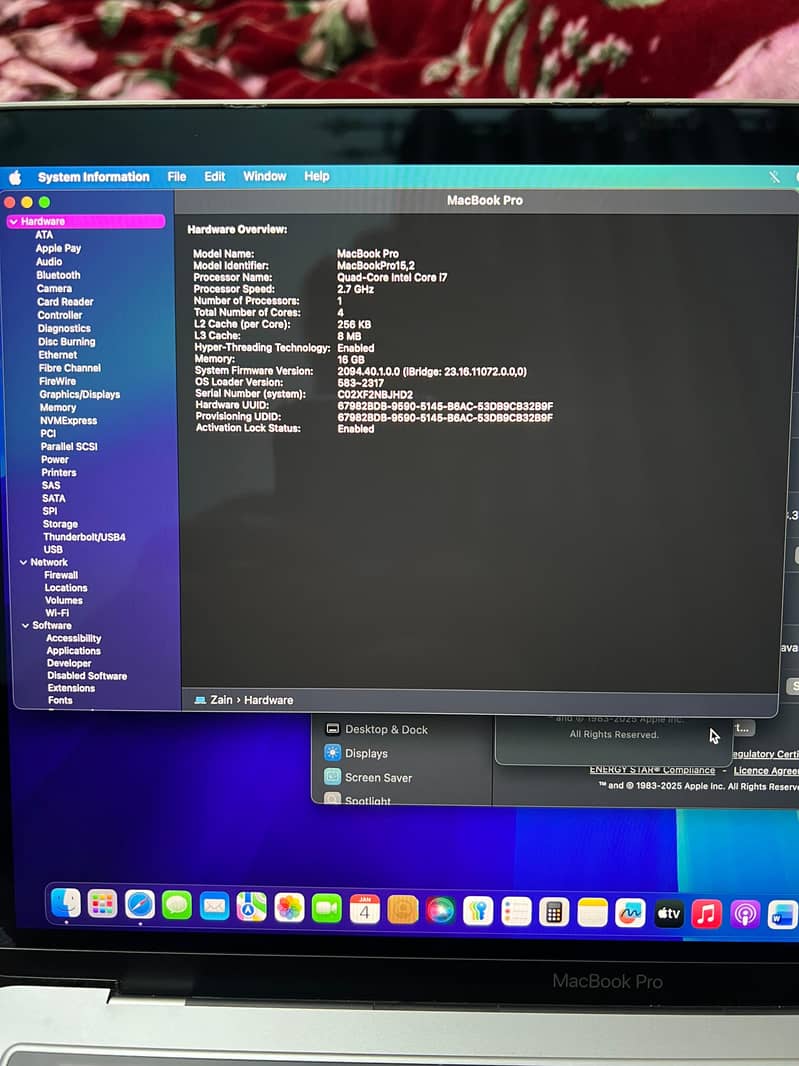Click Zain in the path bar

pyautogui.click(x=221, y=700)
